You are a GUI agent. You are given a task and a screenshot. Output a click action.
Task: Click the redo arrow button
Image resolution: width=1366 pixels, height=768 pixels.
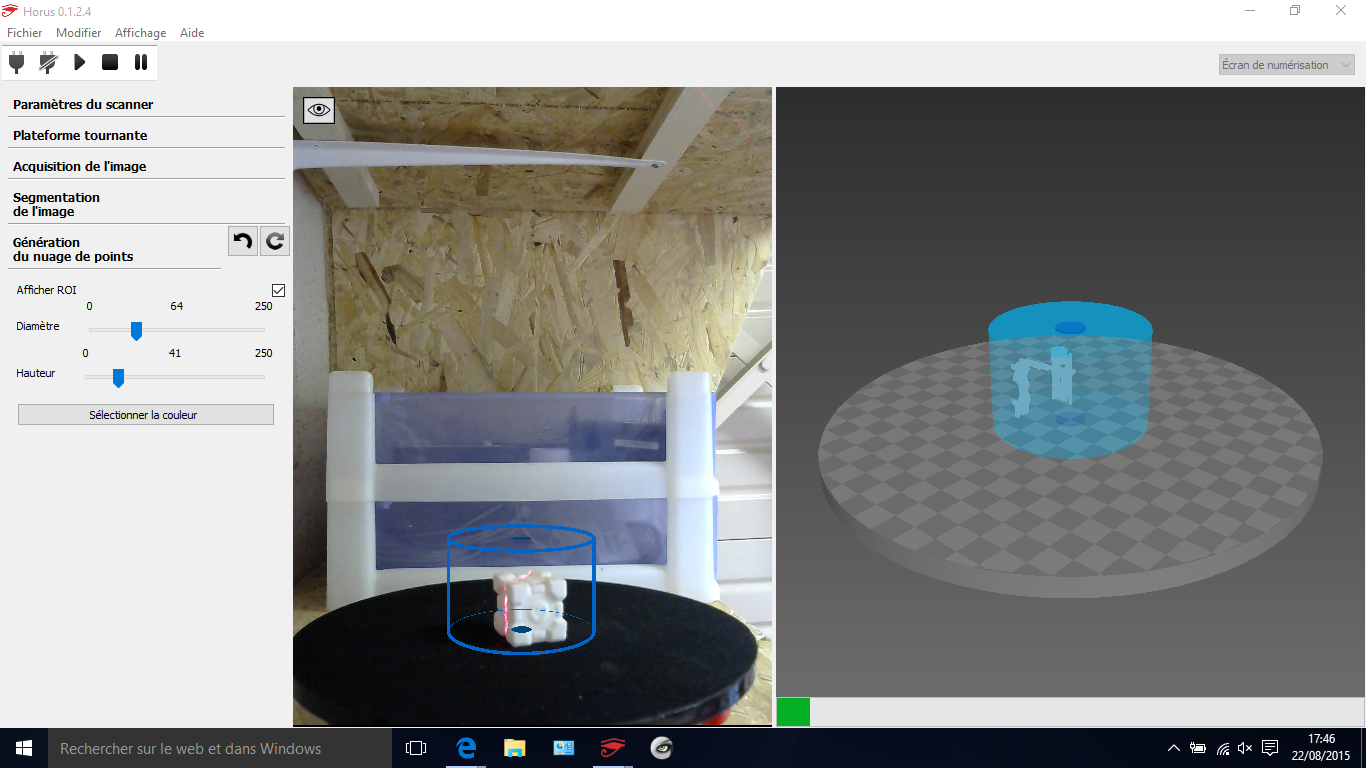(x=275, y=241)
